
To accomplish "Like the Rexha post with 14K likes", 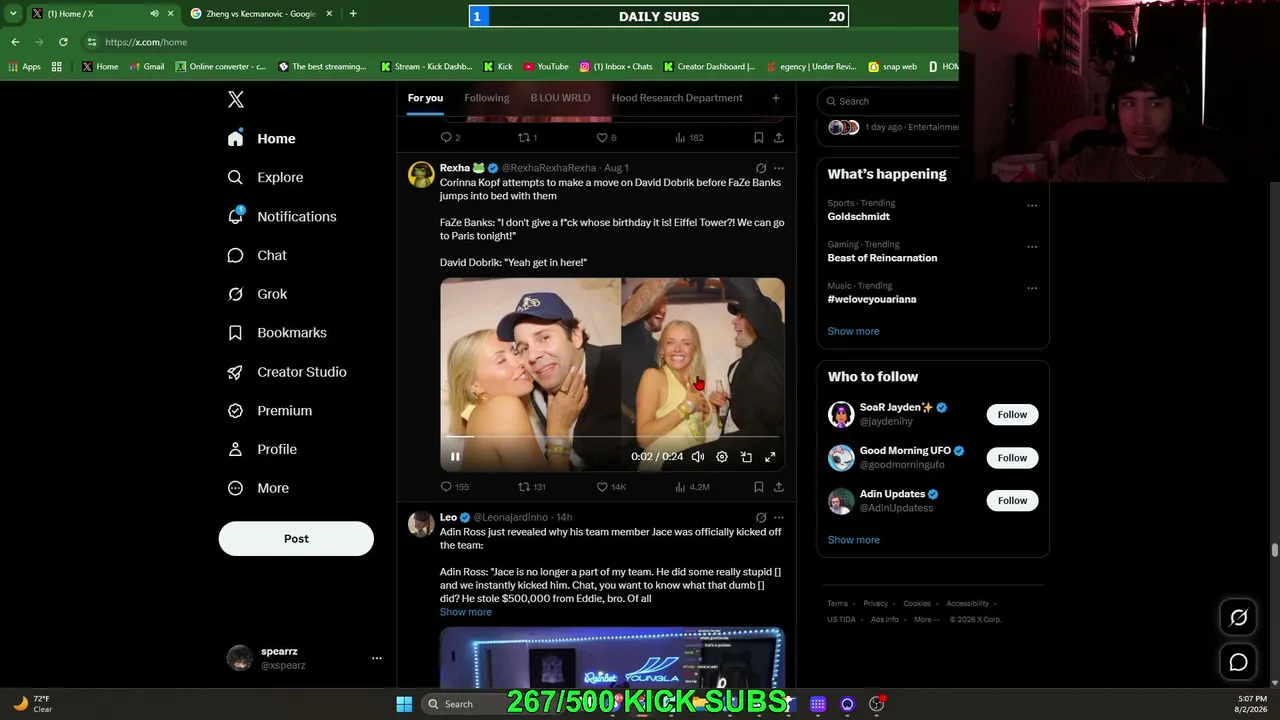I will coord(611,487).
